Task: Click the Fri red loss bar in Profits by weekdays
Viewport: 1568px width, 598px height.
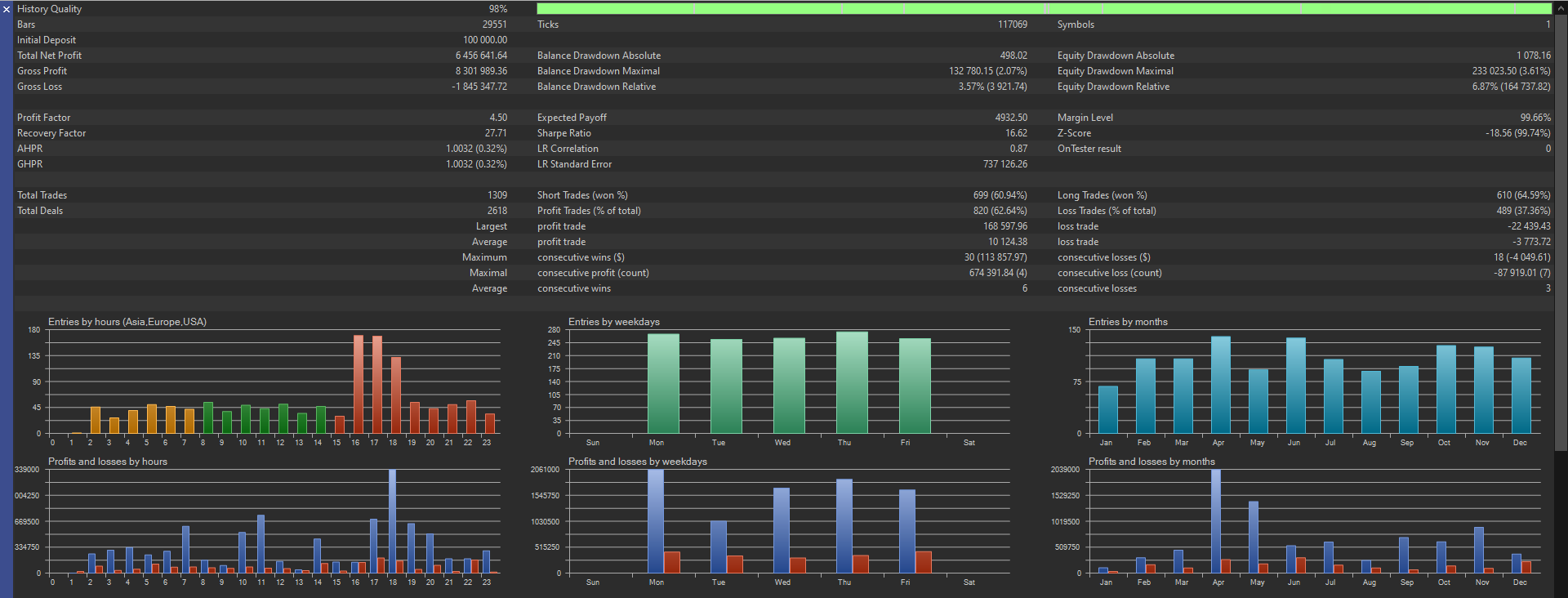Action: (x=924, y=562)
